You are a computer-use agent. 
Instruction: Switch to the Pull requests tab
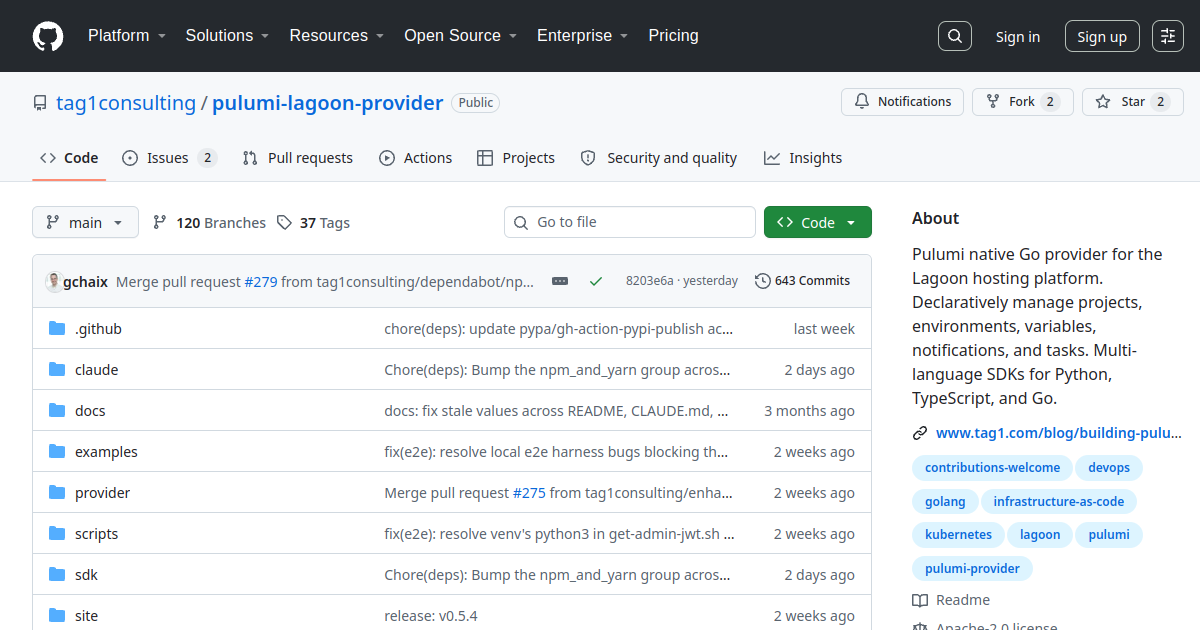coord(298,158)
